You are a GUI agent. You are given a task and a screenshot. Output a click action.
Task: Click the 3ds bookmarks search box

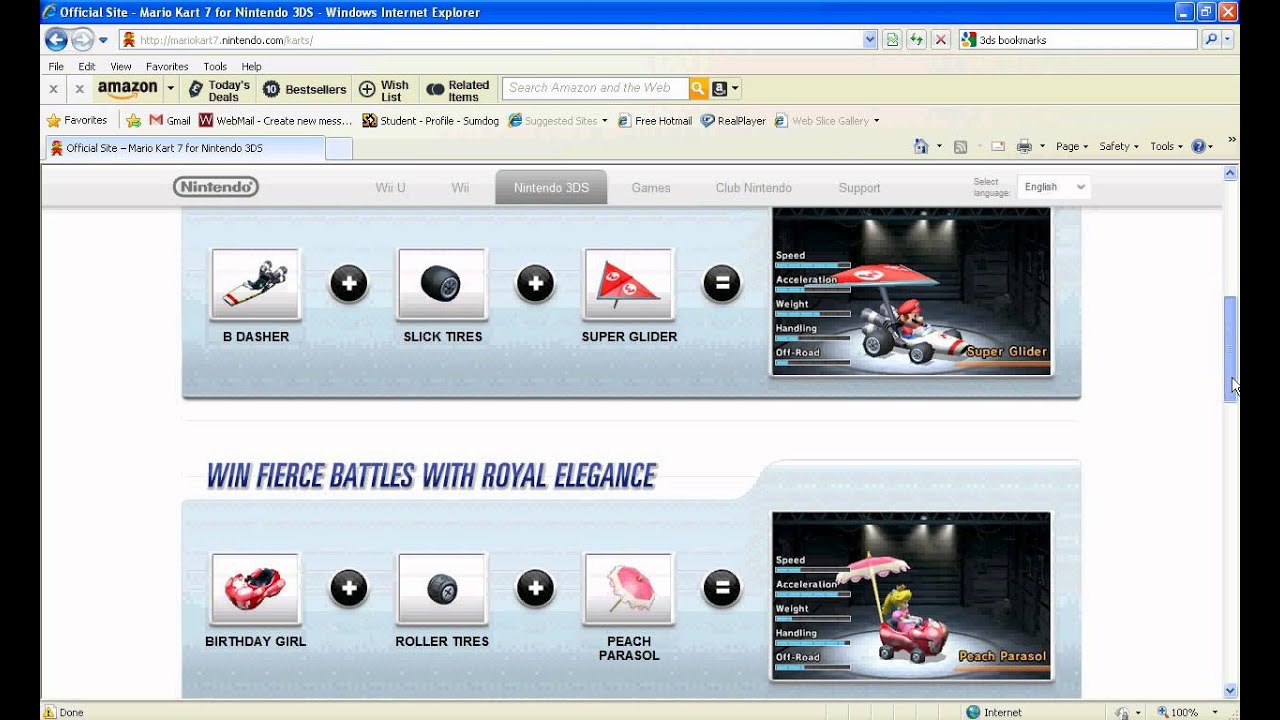[1078, 40]
